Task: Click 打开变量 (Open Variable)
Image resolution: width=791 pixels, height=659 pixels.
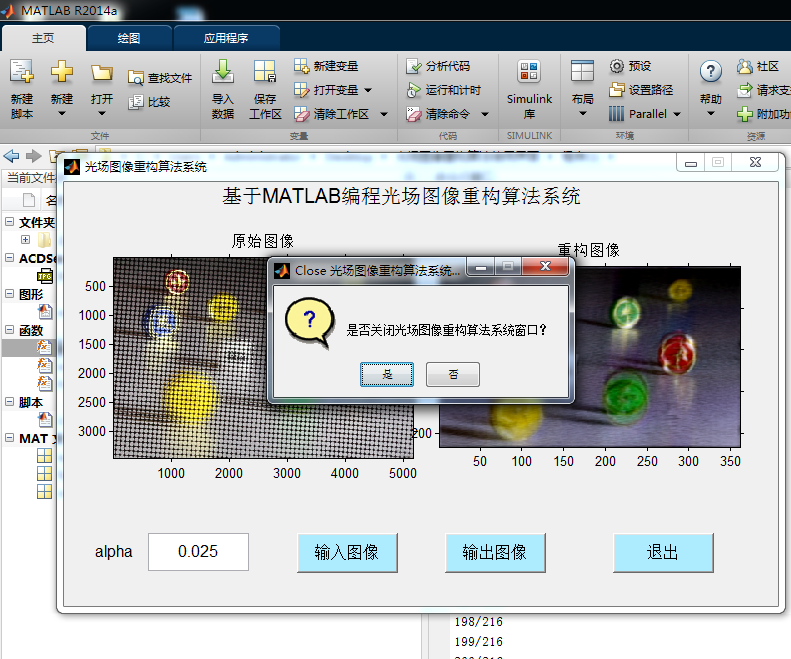Action: coord(326,90)
